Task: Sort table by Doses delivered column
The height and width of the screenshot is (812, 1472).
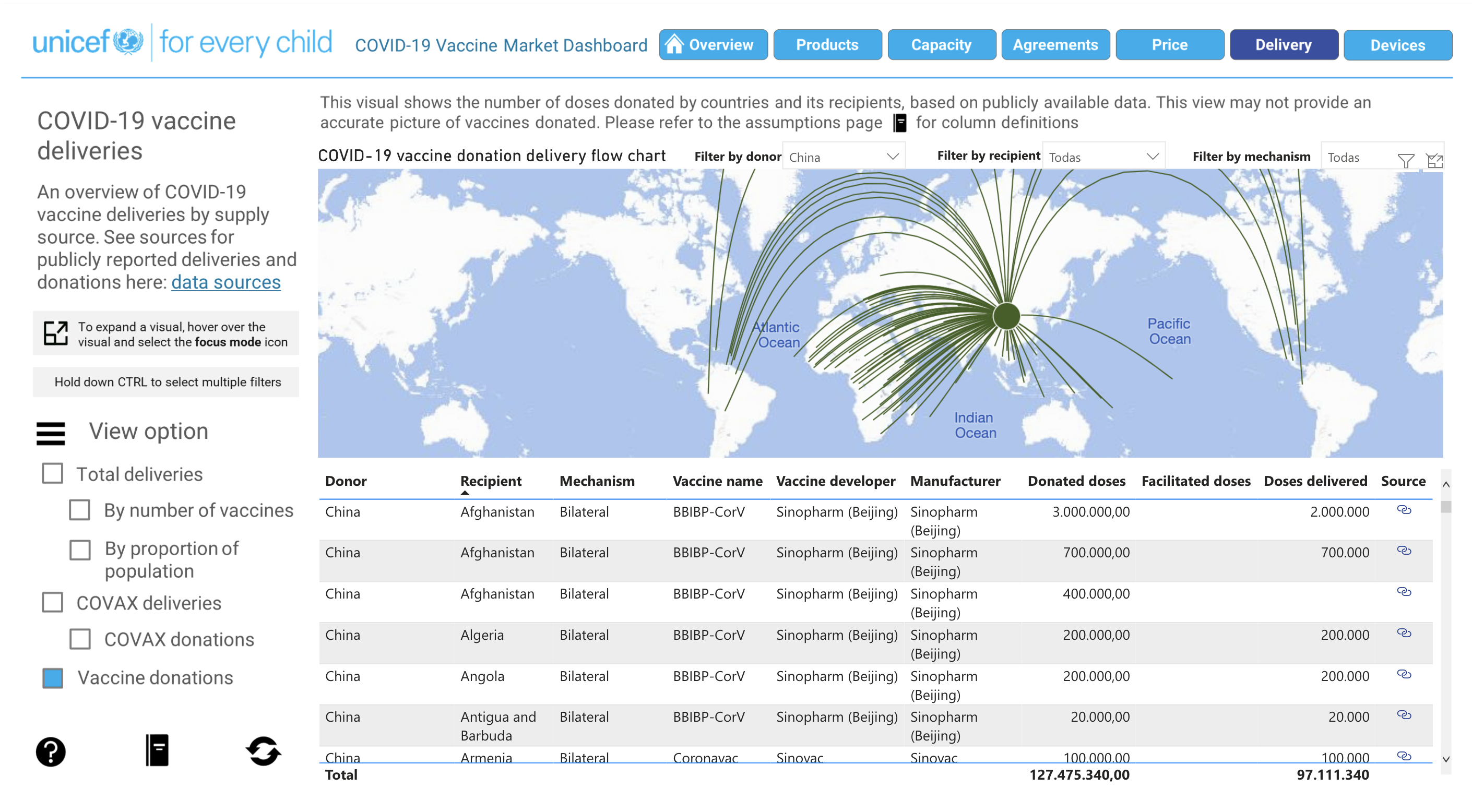Action: pyautogui.click(x=1315, y=481)
